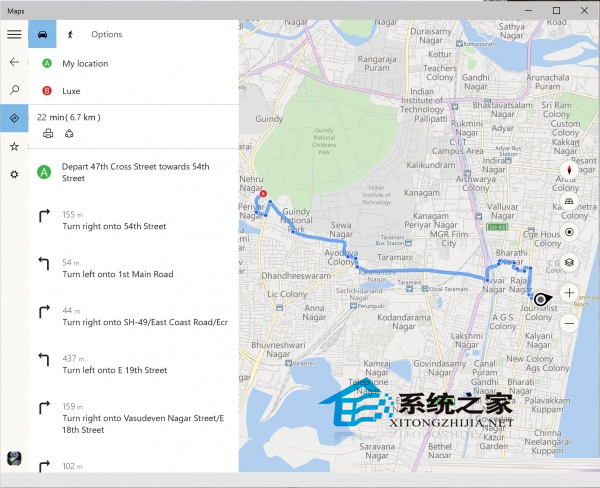
Task: Zoom out with the minus button
Action: (569, 323)
